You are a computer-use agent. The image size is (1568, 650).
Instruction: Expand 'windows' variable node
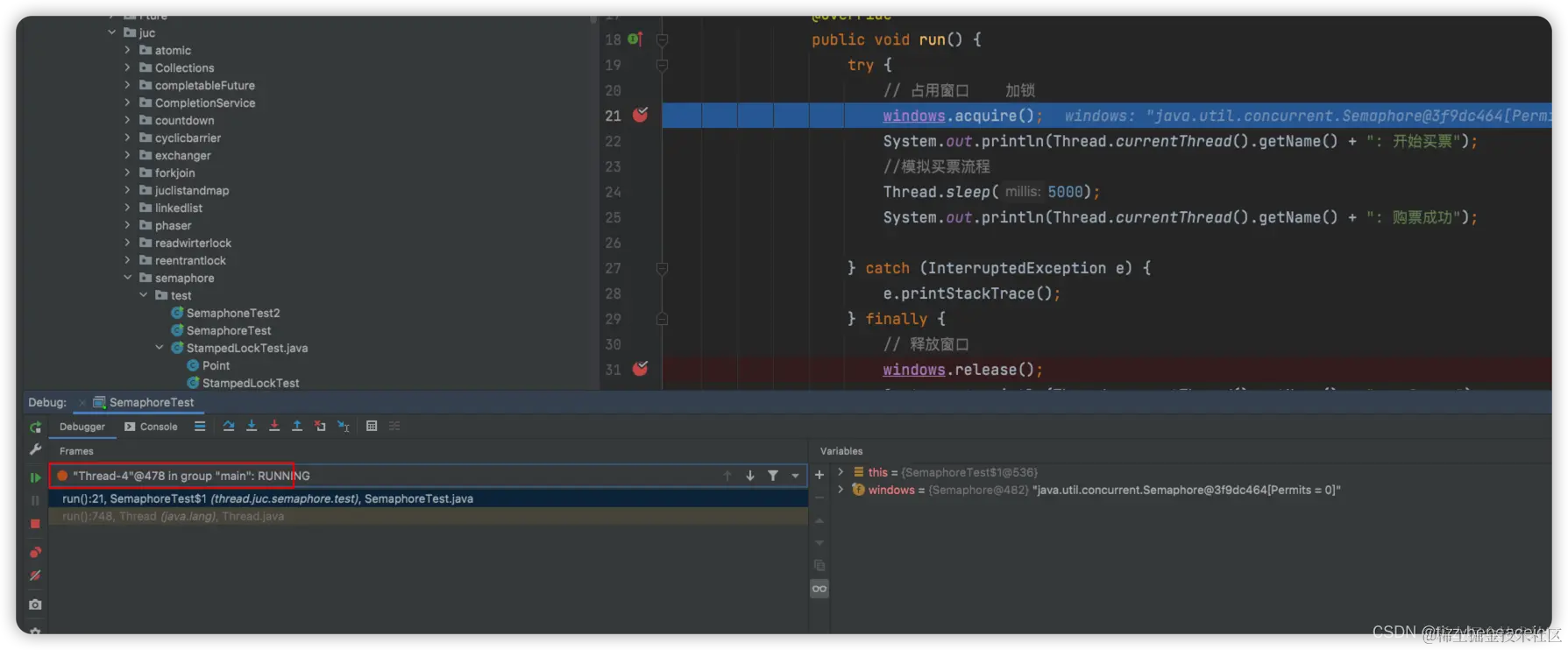(x=841, y=490)
